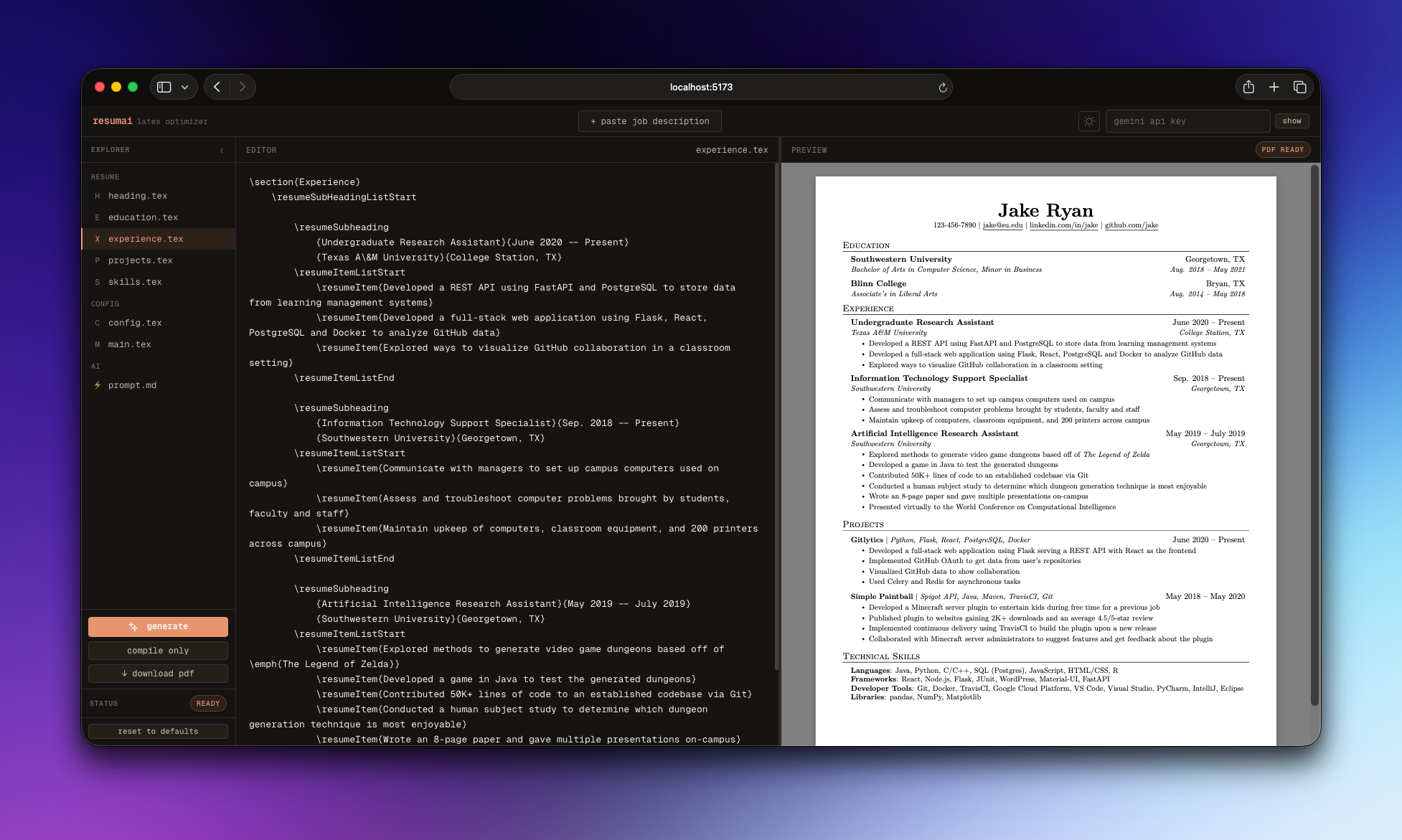
Task: Click the show API key button
Action: pos(1292,121)
